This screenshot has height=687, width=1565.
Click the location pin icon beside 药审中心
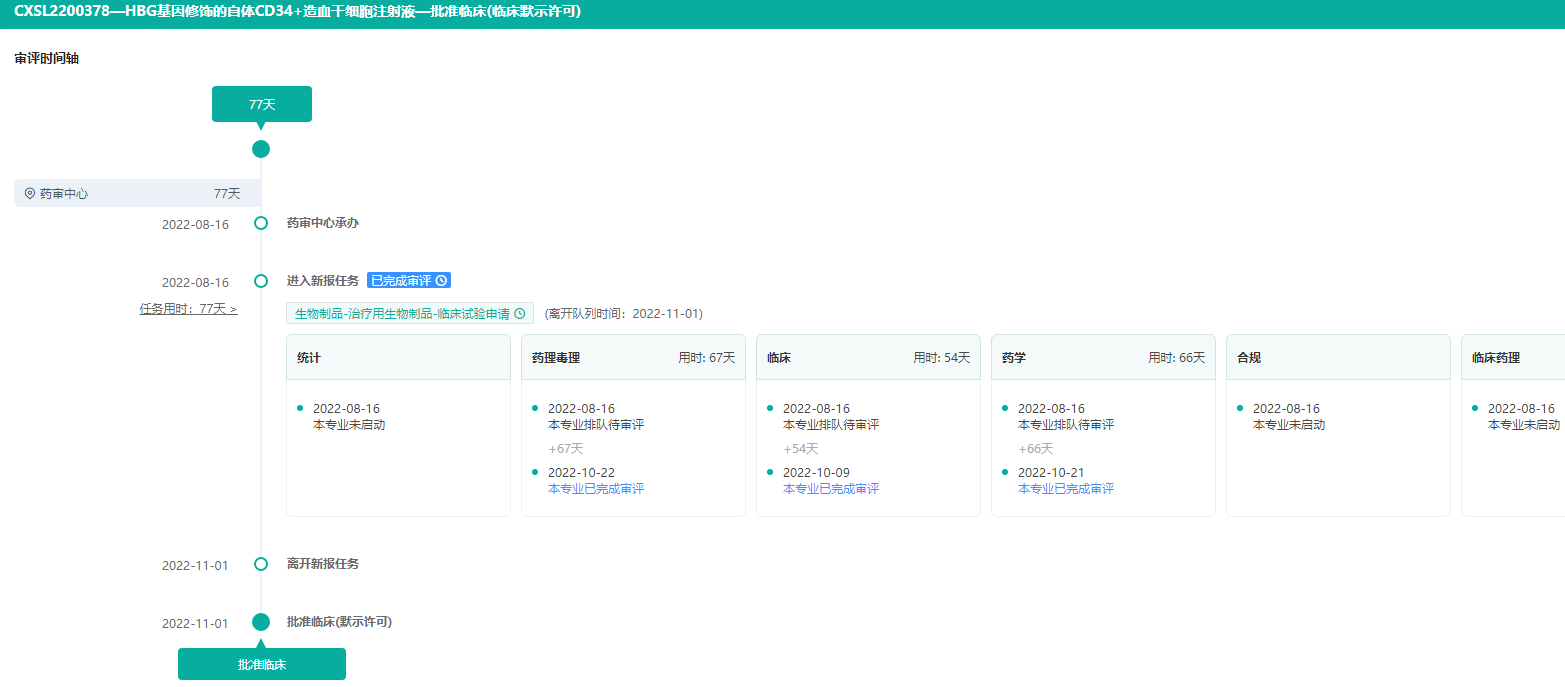tap(30, 194)
